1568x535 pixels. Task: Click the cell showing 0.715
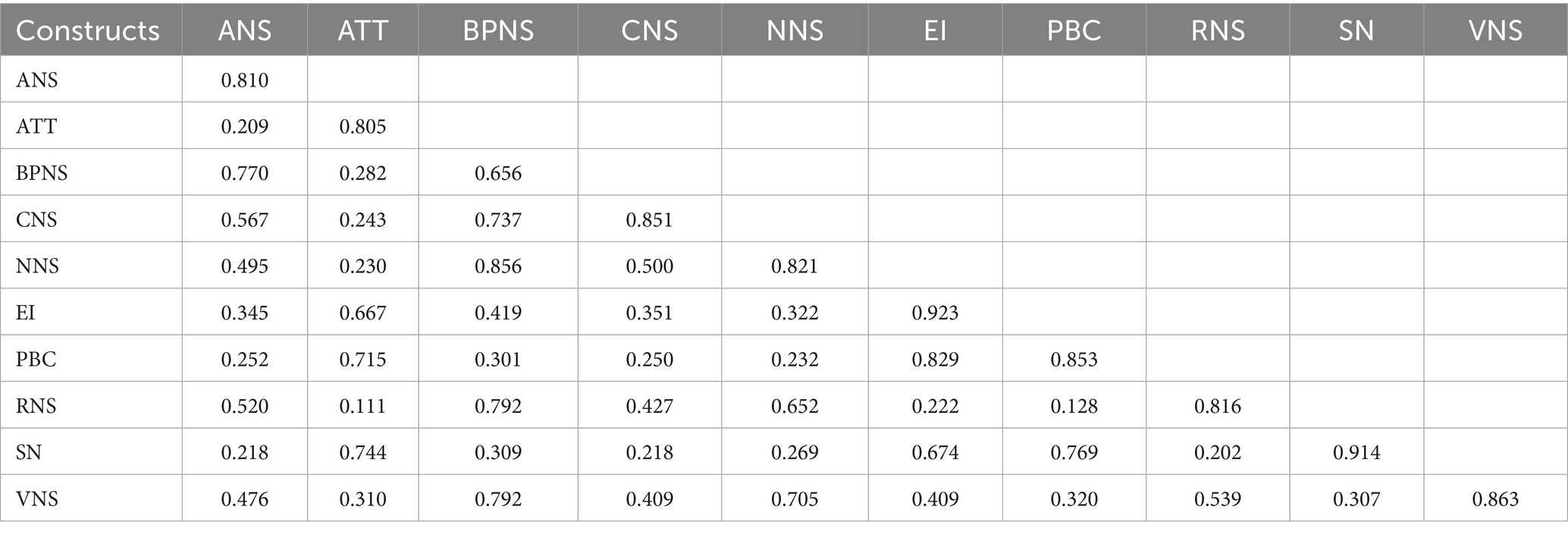point(362,360)
